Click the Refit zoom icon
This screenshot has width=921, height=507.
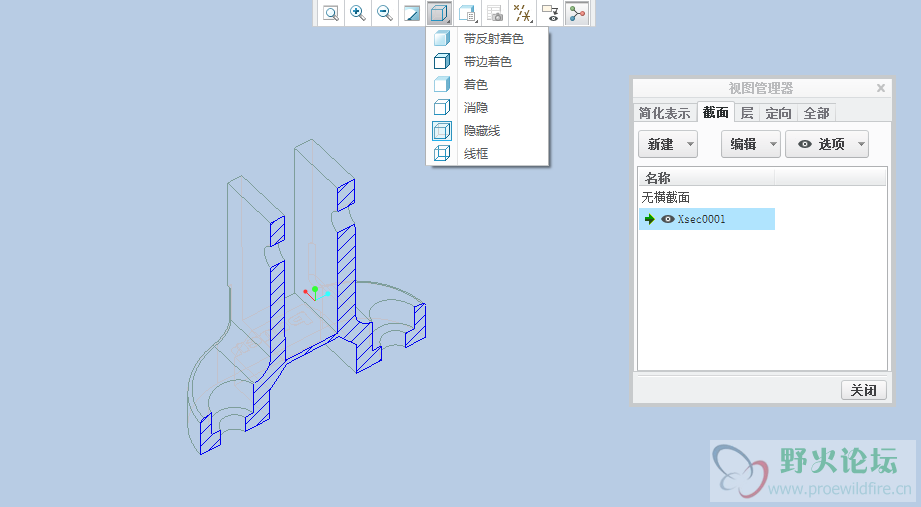coord(331,13)
